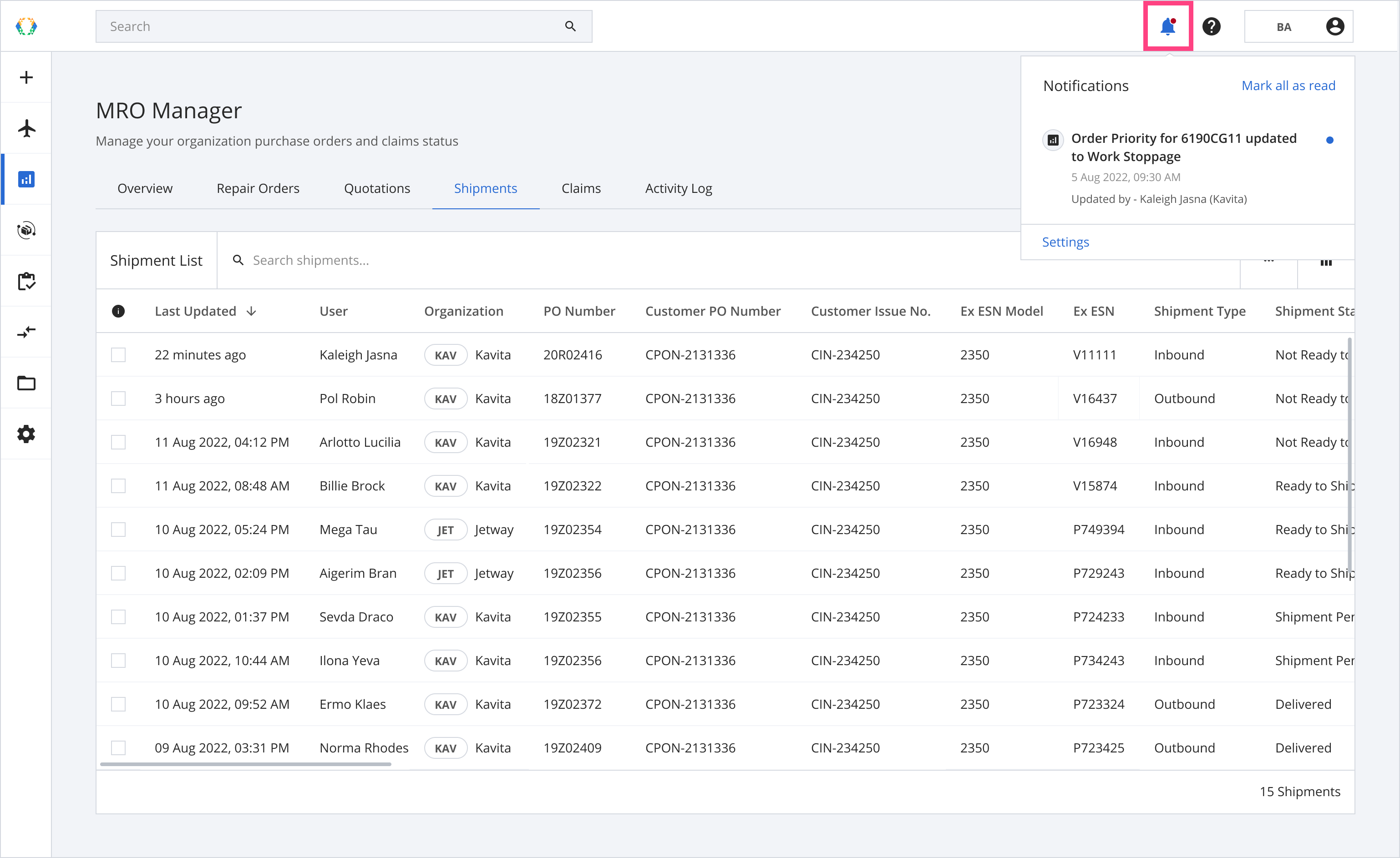Click Mark all as read link
The image size is (1400, 858).
pyautogui.click(x=1288, y=86)
